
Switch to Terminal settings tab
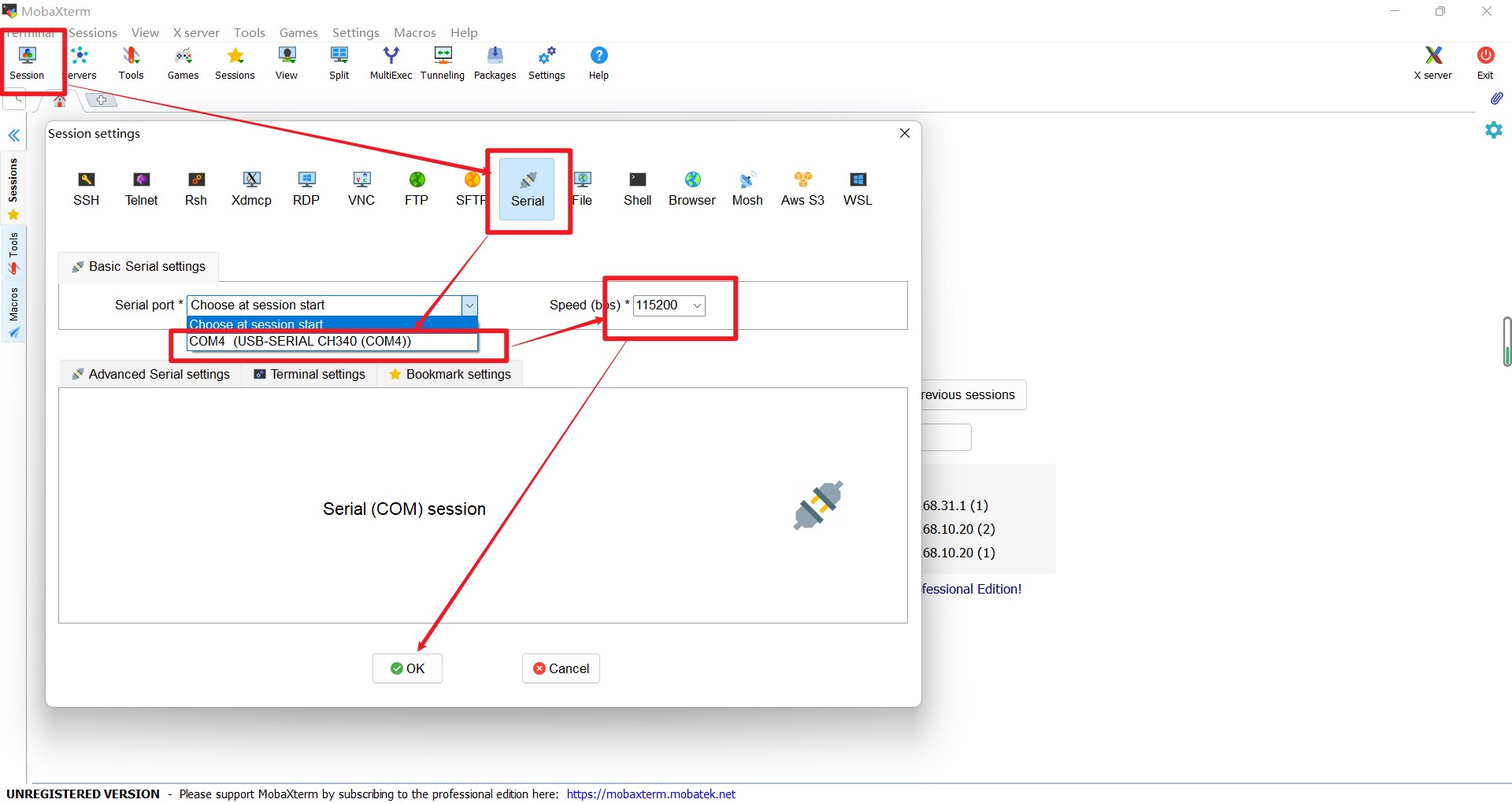pos(309,375)
